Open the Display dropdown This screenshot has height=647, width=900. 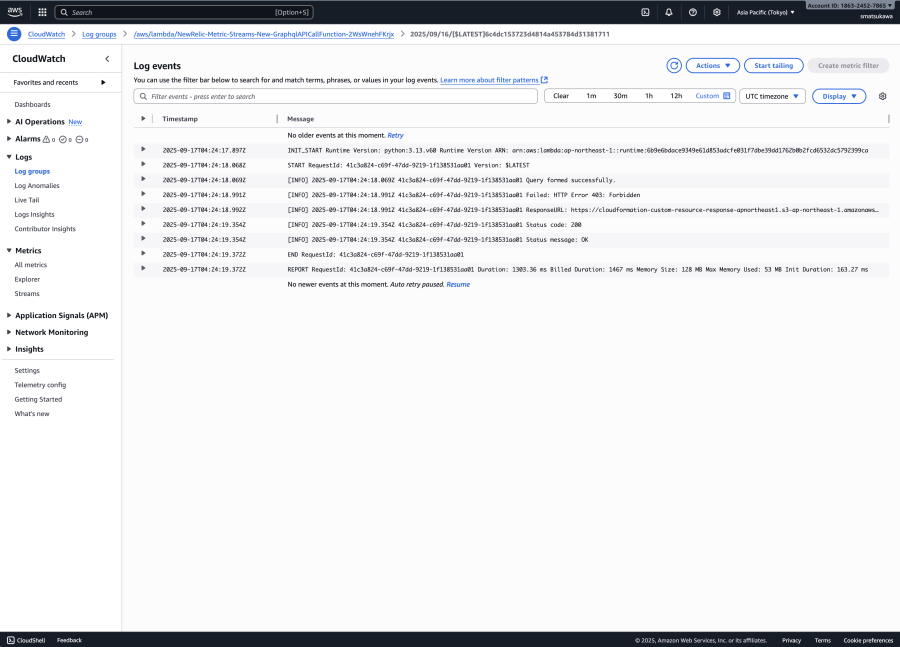point(839,96)
